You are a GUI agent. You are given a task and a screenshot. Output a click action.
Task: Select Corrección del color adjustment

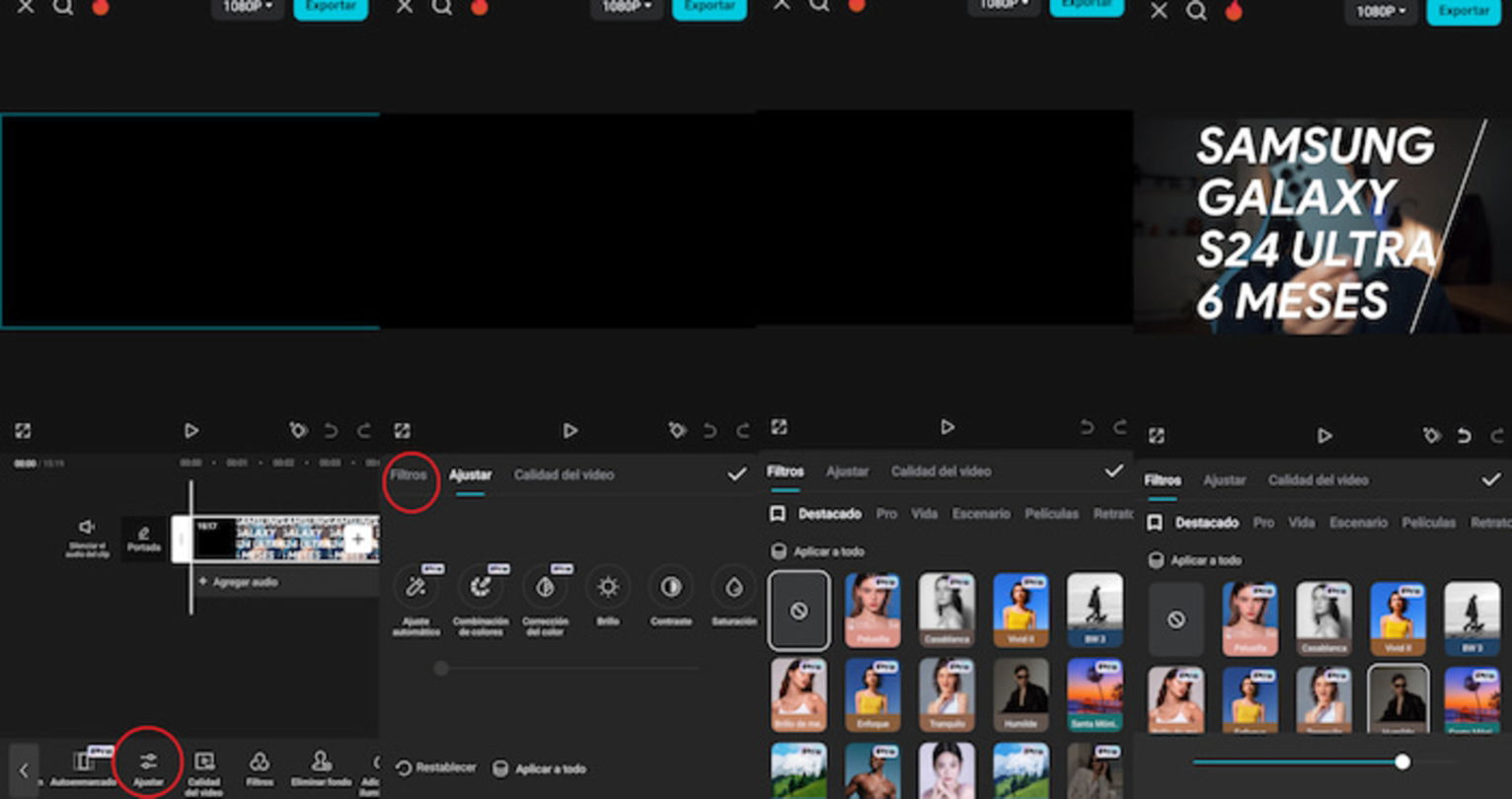coord(545,598)
